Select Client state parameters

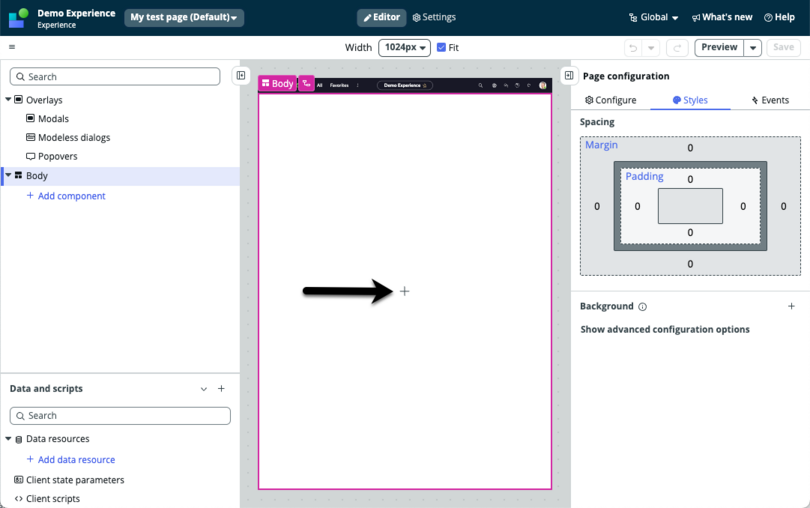(75, 480)
